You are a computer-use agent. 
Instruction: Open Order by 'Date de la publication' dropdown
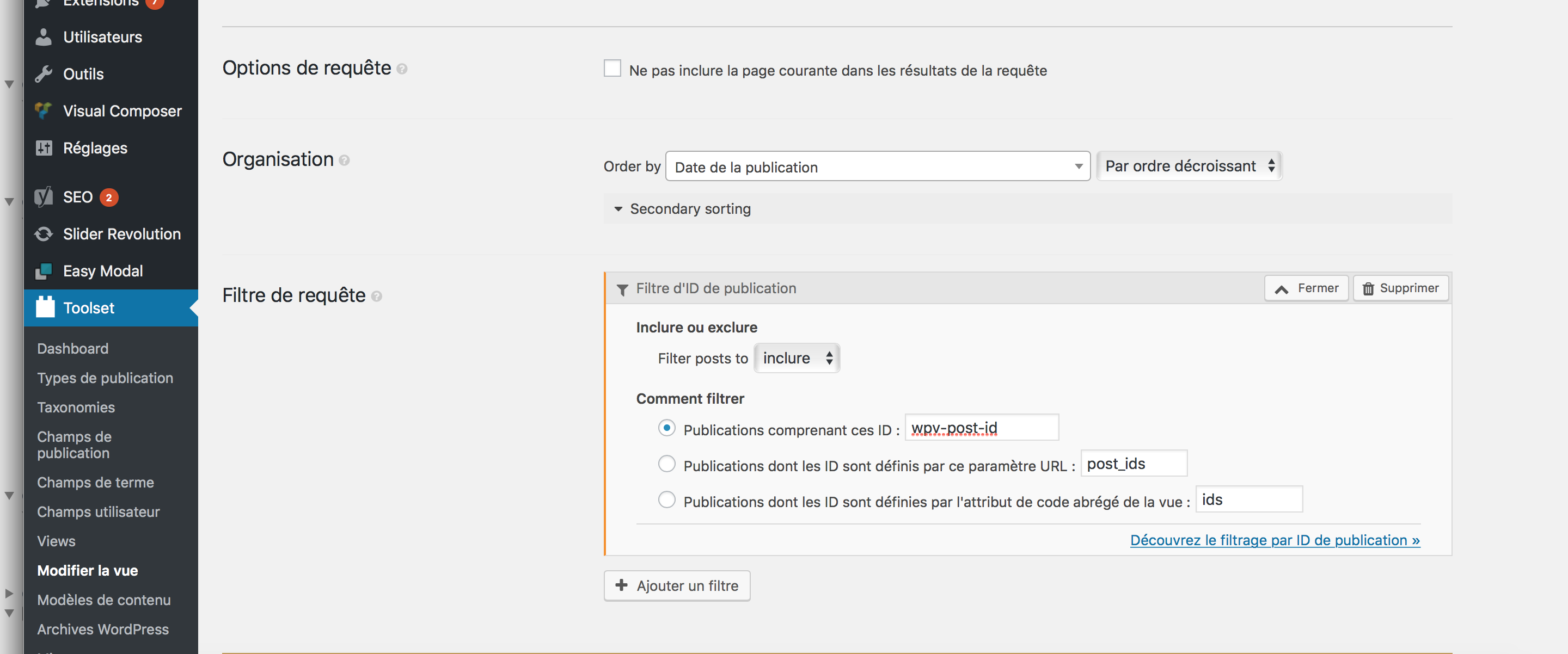pyautogui.click(x=878, y=166)
